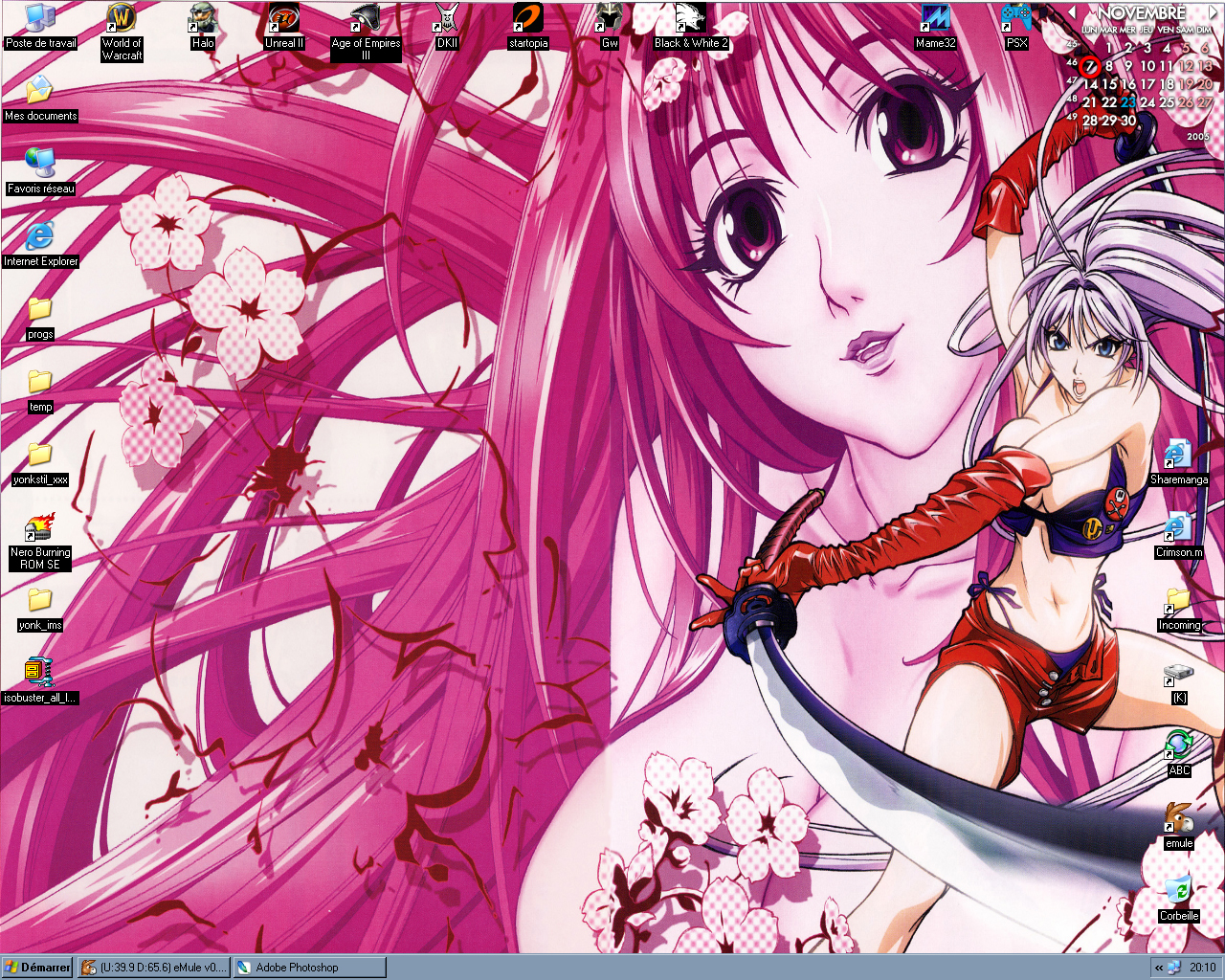
Task: Click day 1 in the calendar
Action: pos(1109,48)
